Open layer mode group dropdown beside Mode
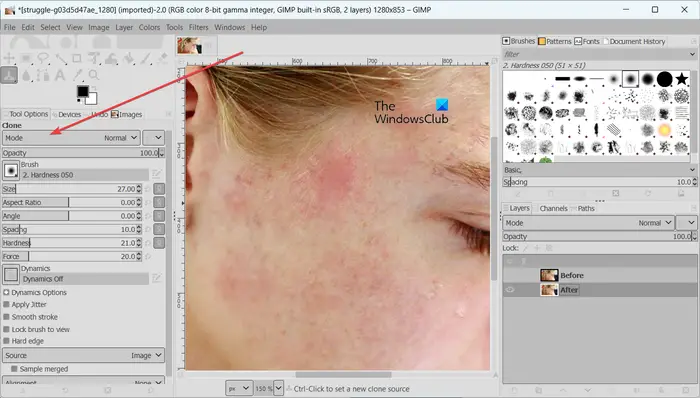 pos(686,223)
